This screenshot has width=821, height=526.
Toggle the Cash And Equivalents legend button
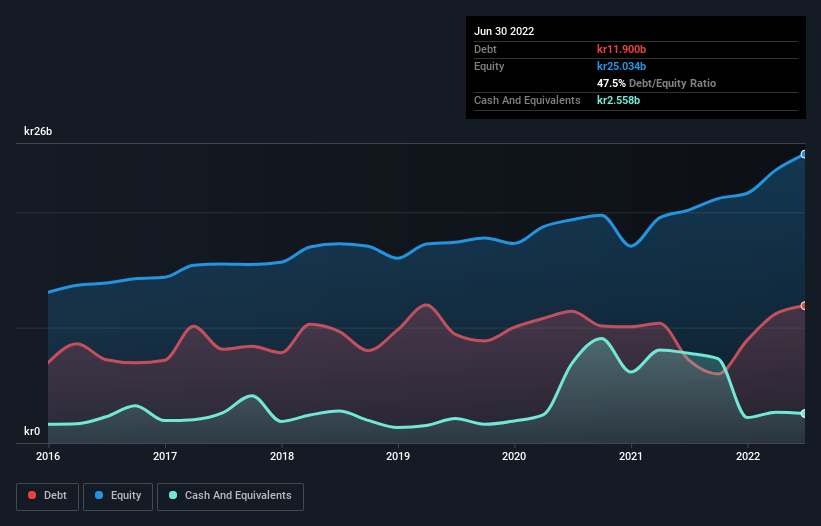click(x=230, y=496)
